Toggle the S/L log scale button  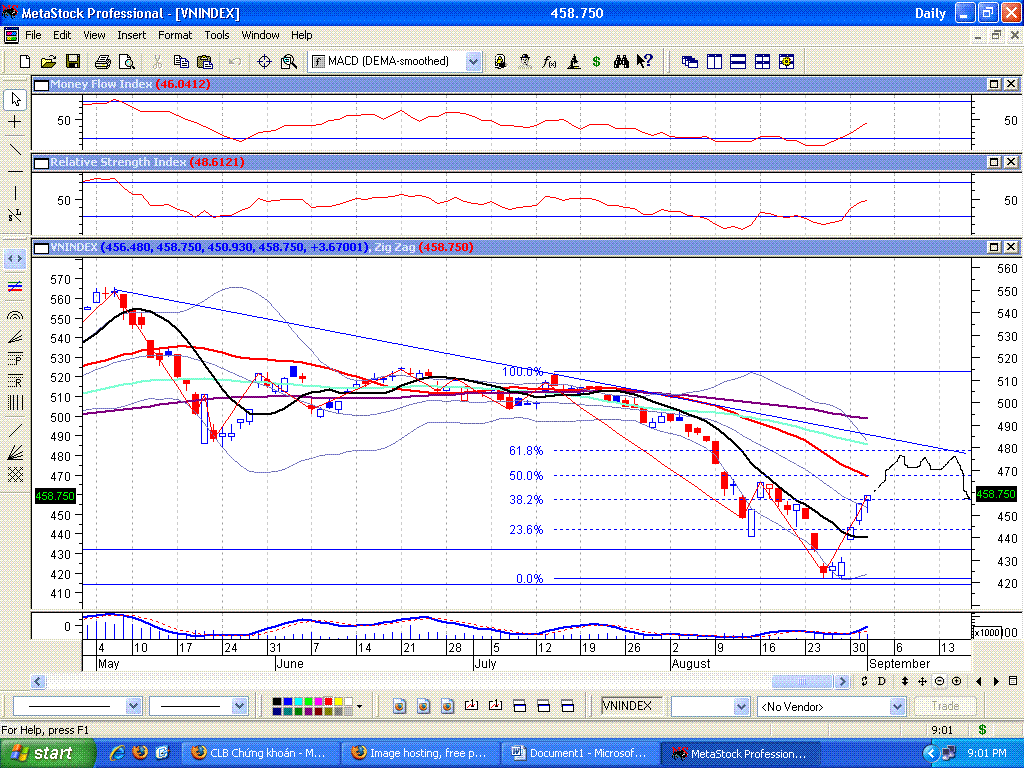(15, 214)
